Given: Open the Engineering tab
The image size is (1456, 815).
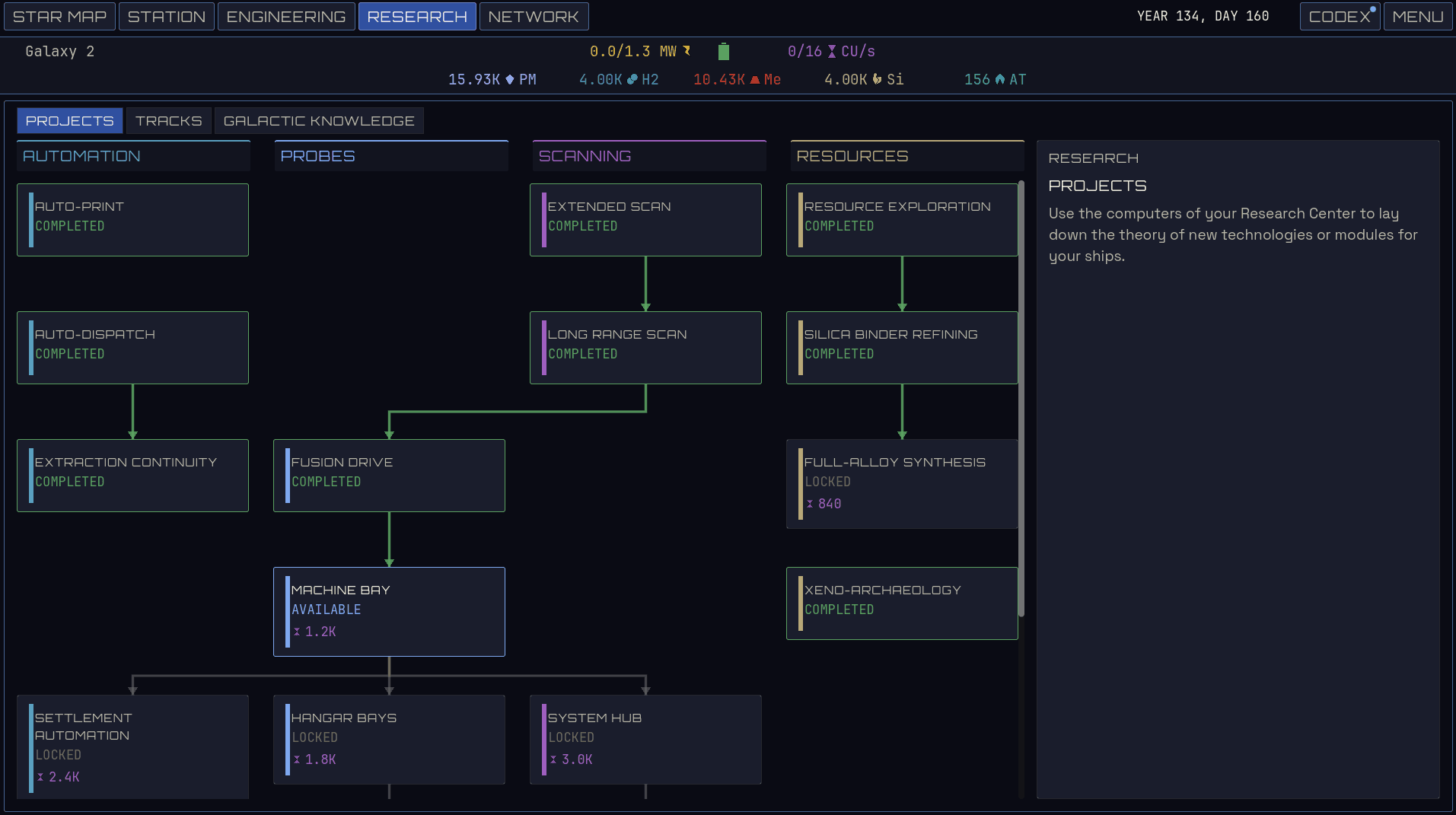Looking at the screenshot, I should click(x=286, y=17).
